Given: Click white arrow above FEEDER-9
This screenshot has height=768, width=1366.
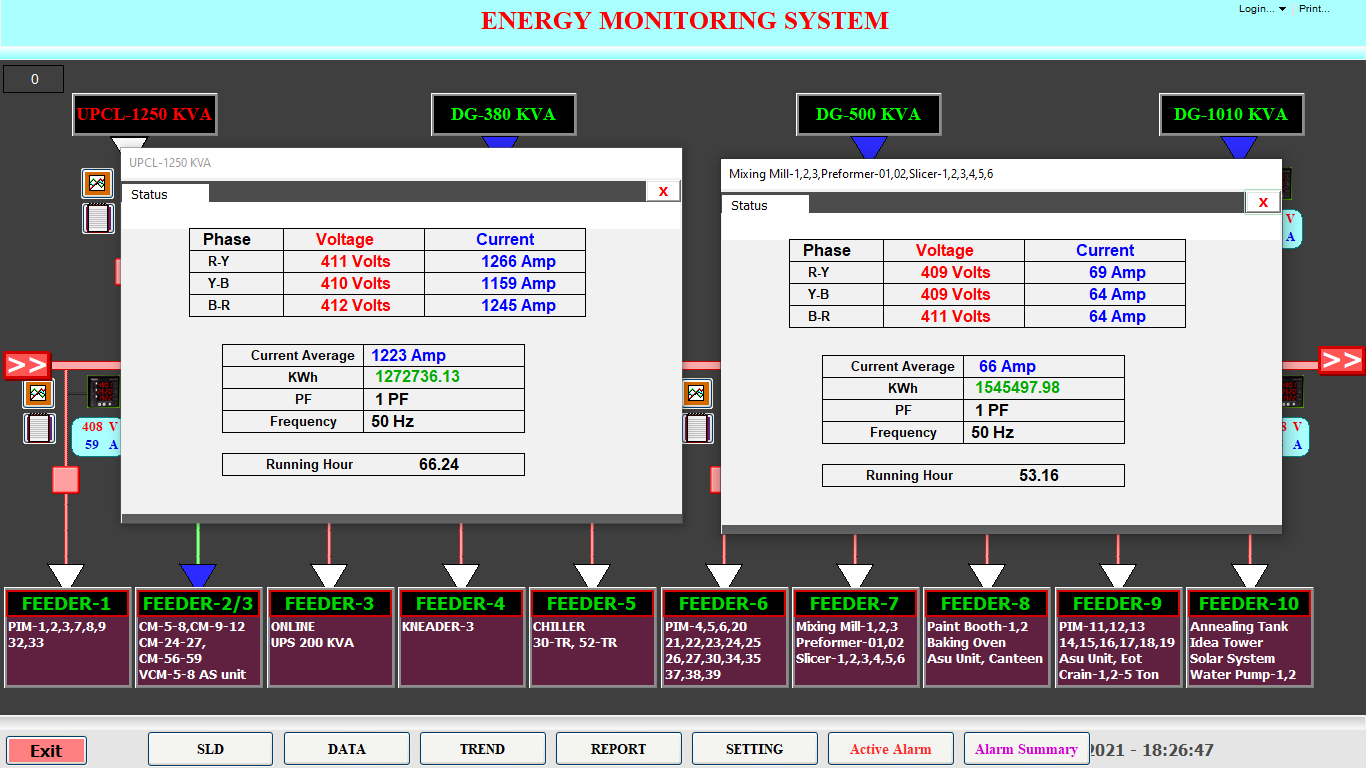Looking at the screenshot, I should coord(1118,576).
